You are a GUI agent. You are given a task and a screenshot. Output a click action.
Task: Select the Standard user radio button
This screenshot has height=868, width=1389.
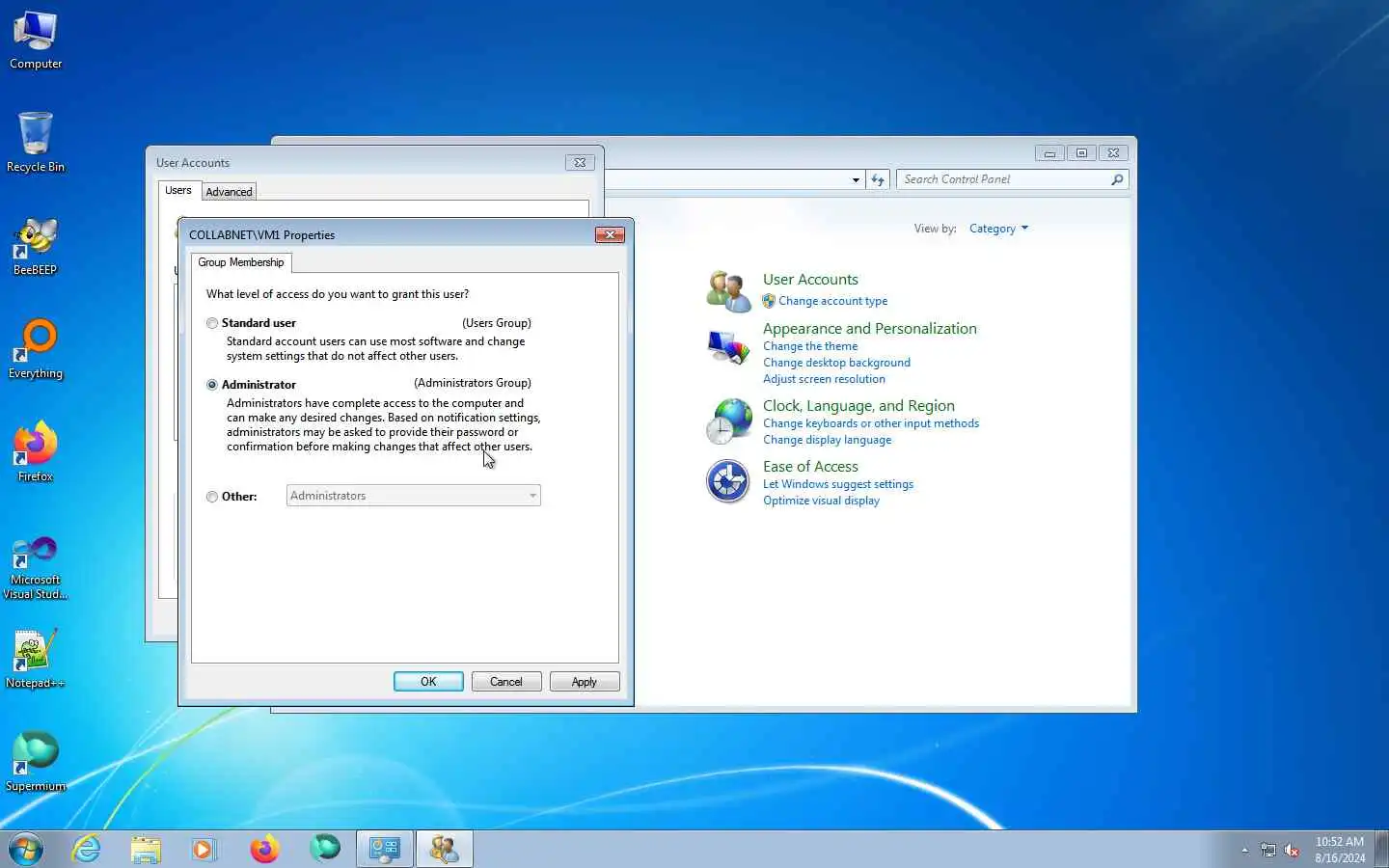click(212, 324)
